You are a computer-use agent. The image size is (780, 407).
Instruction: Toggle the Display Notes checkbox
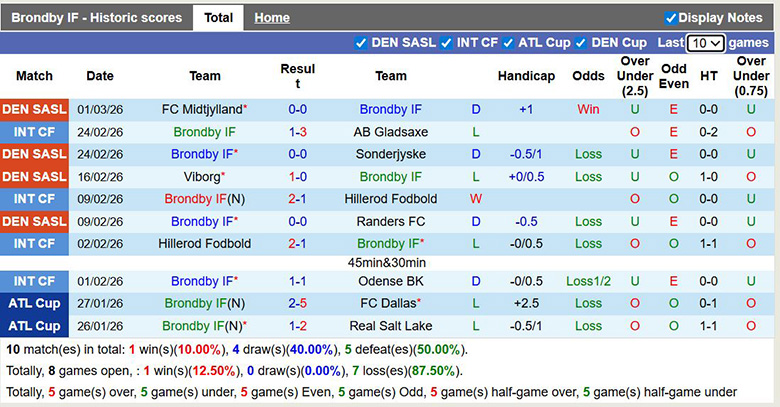pyautogui.click(x=671, y=18)
